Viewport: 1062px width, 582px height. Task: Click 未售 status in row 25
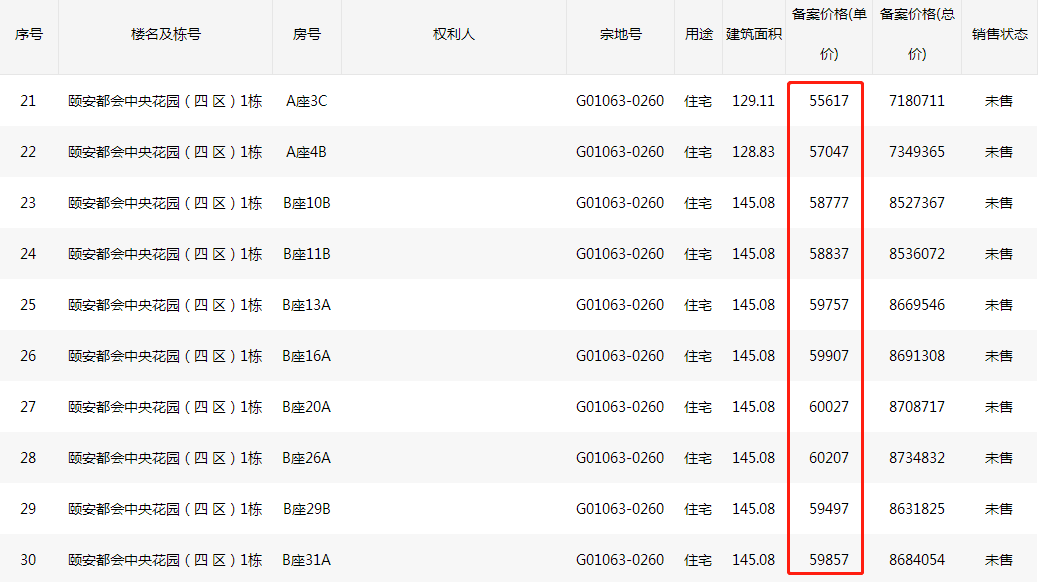click(x=999, y=305)
